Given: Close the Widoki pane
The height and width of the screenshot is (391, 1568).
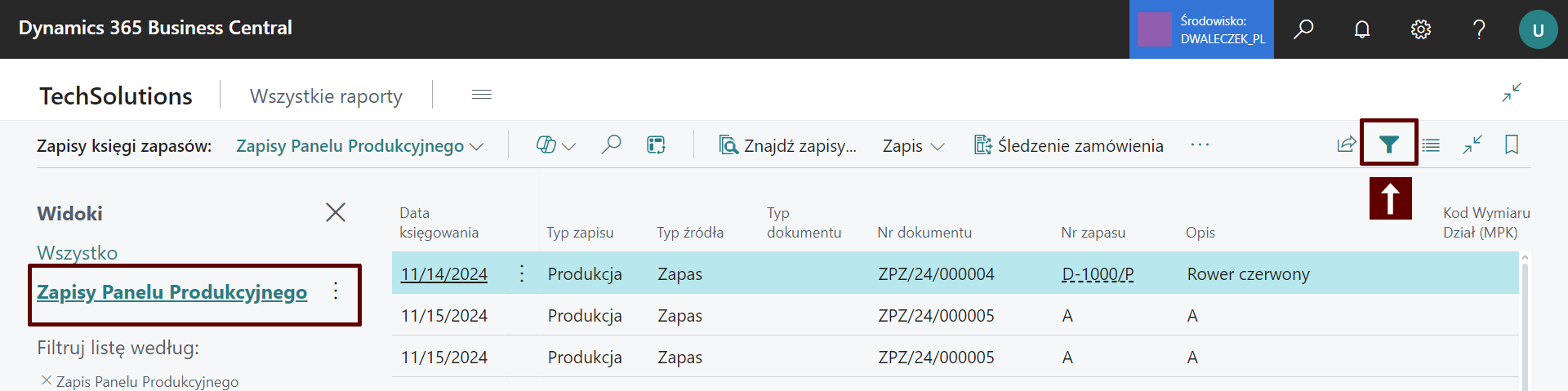Looking at the screenshot, I should 336,212.
